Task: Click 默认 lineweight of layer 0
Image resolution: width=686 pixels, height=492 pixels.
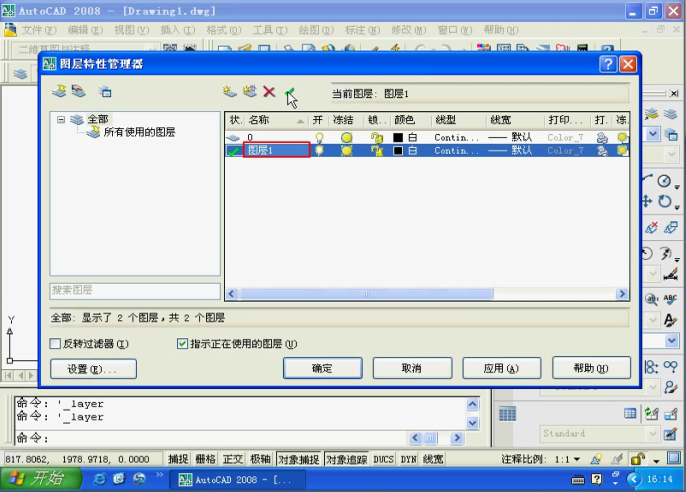Action: click(511, 137)
